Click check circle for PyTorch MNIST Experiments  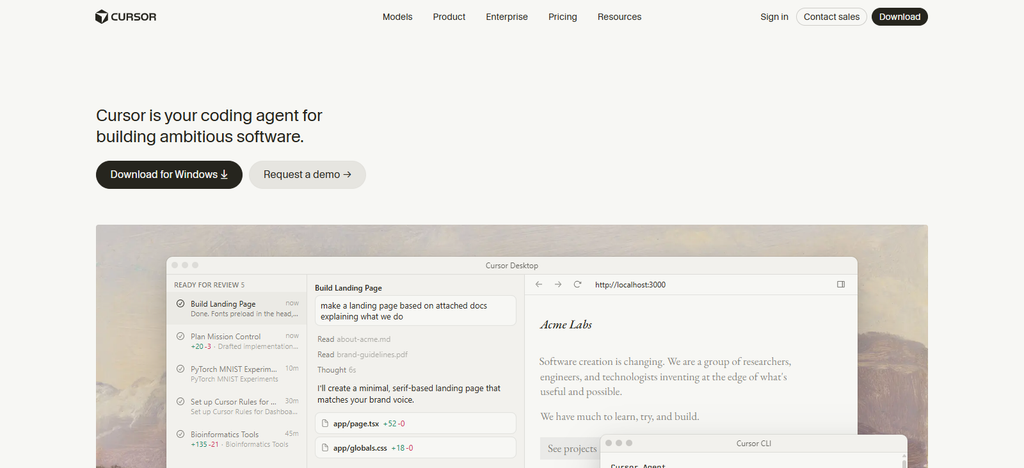pos(180,369)
